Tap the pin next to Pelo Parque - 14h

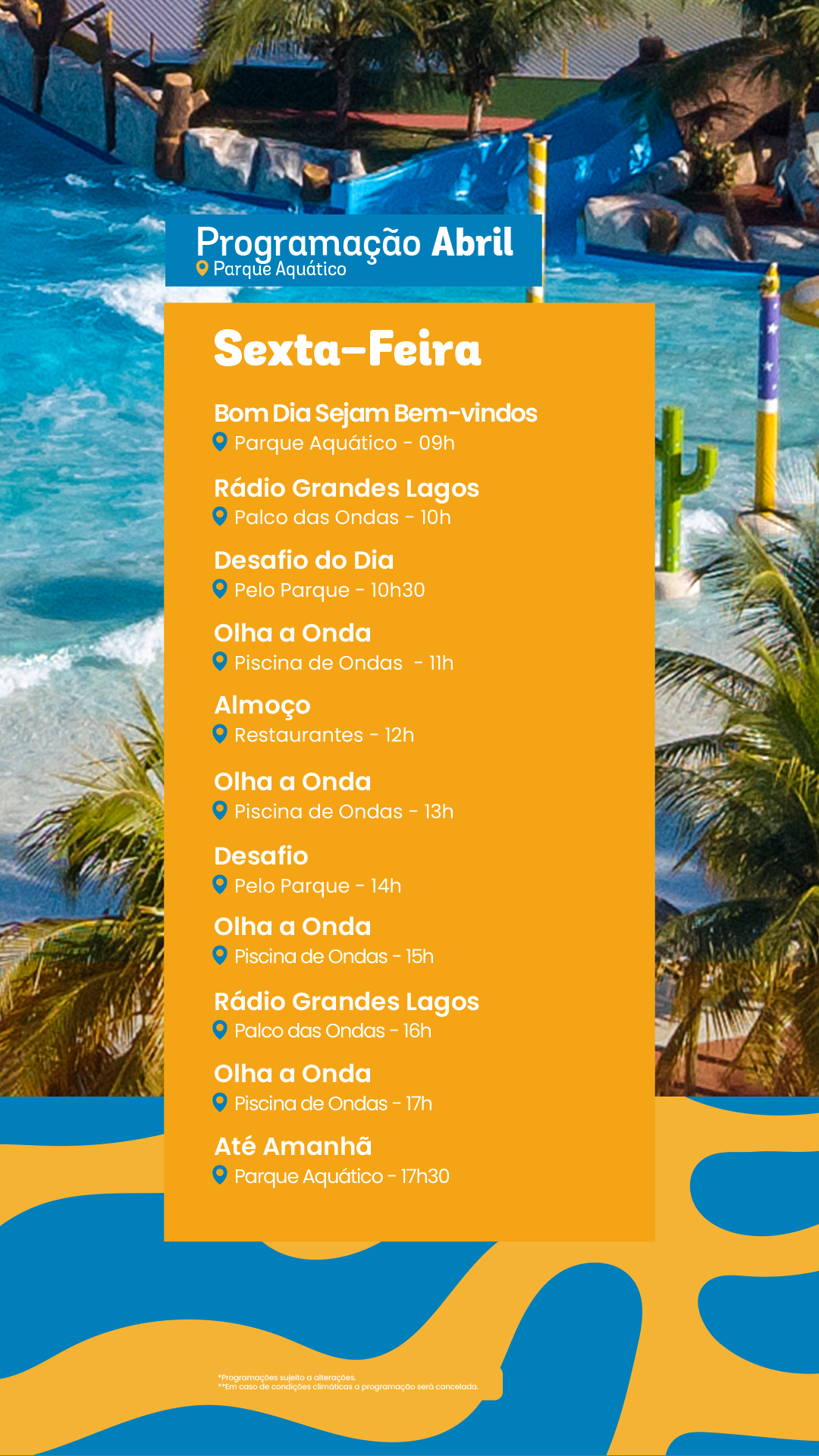(220, 884)
